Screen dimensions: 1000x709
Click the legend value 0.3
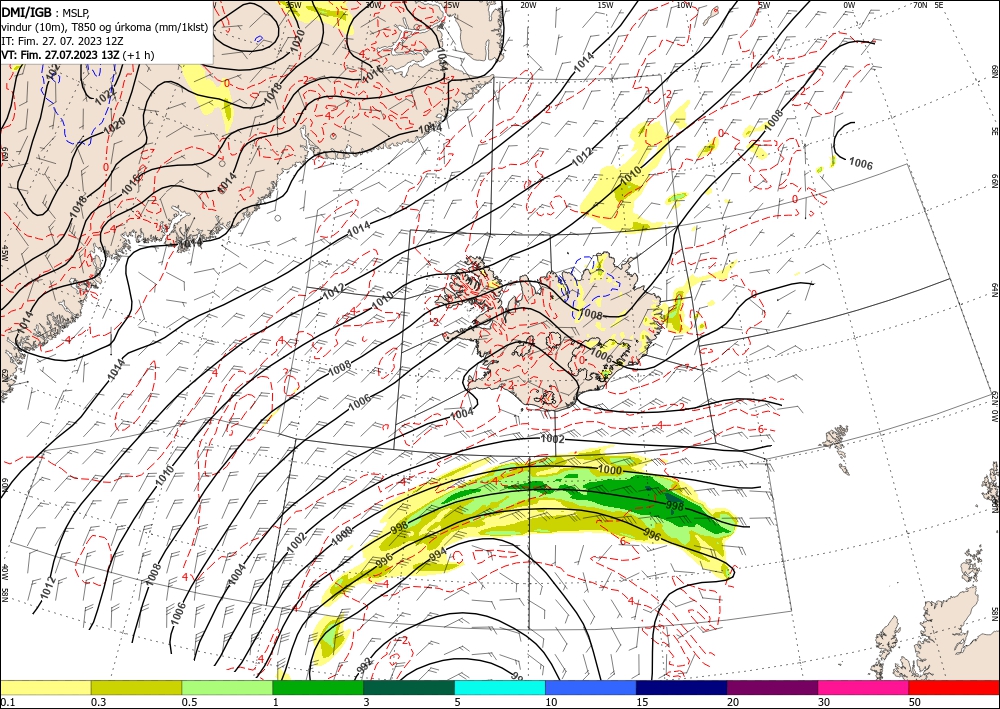click(98, 702)
